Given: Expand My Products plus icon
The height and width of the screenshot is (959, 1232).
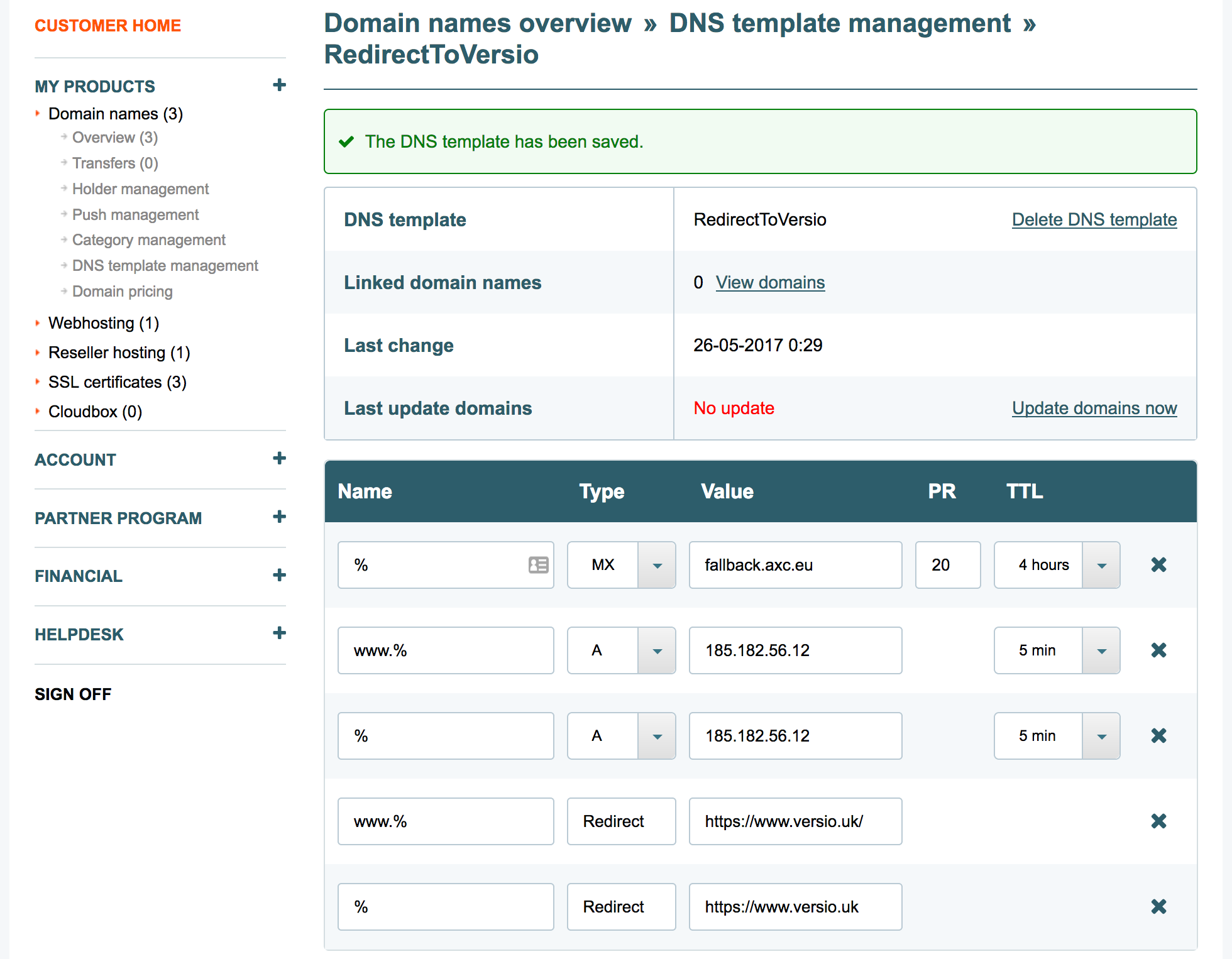Looking at the screenshot, I should click(x=279, y=85).
